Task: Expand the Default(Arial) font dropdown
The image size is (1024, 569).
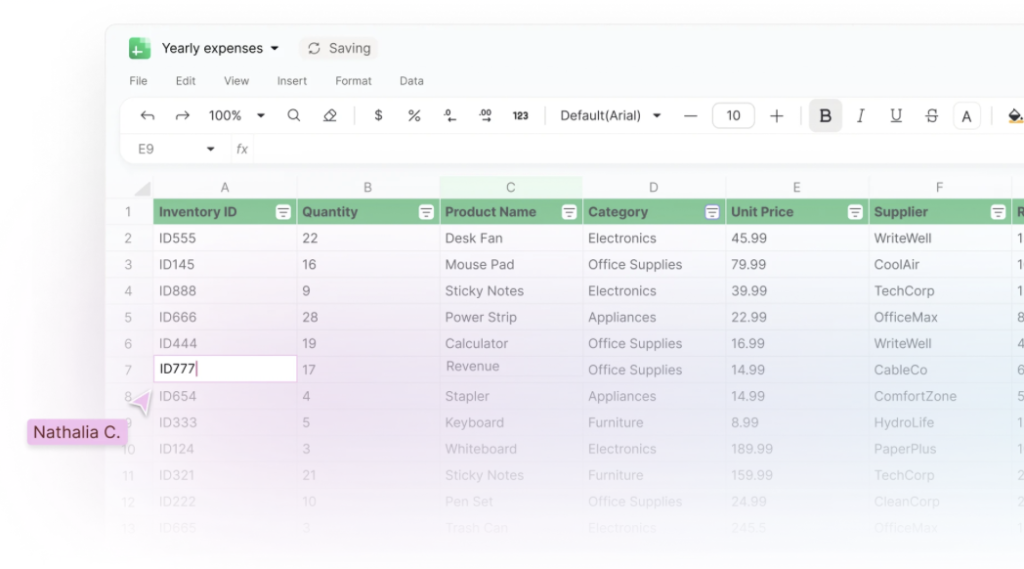Action: pyautogui.click(x=611, y=116)
